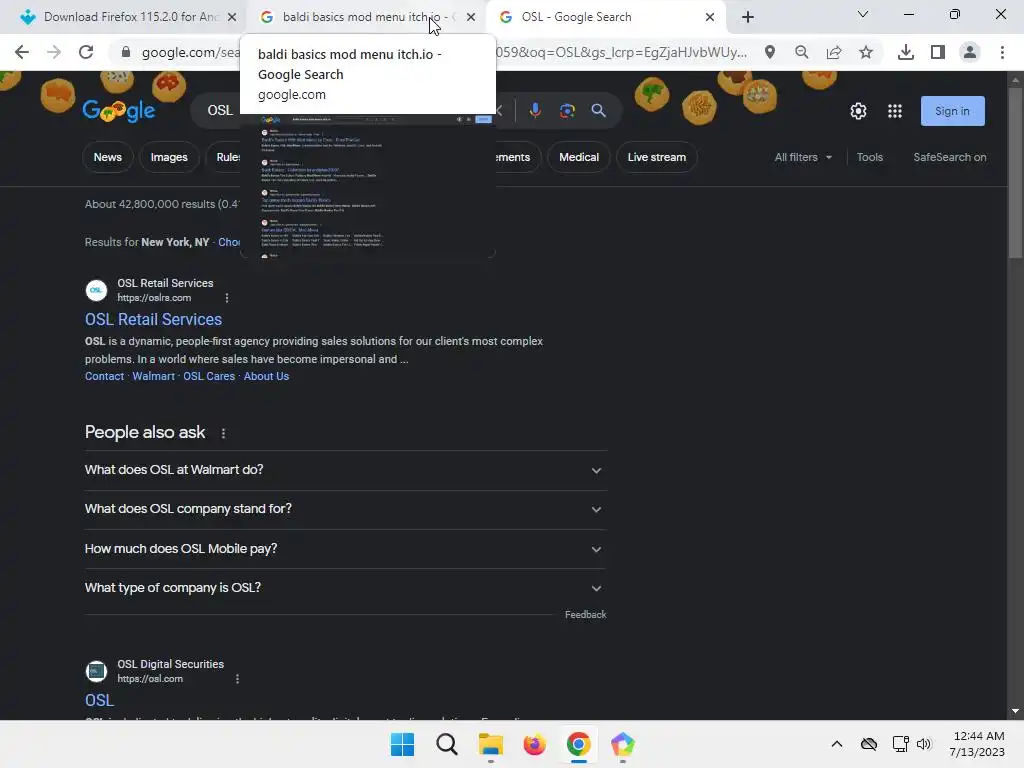Open the All filters dropdown

(x=803, y=157)
